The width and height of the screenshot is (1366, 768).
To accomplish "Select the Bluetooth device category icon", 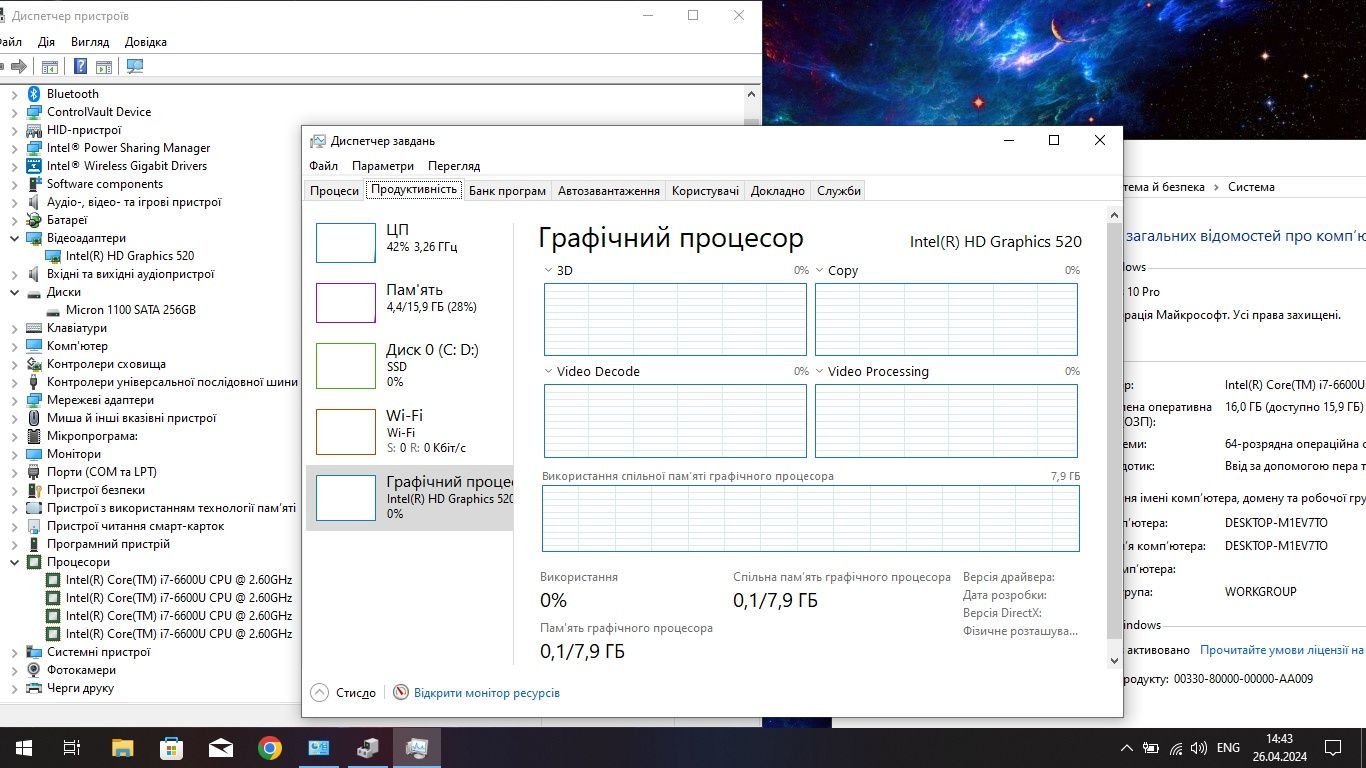I will [x=34, y=94].
